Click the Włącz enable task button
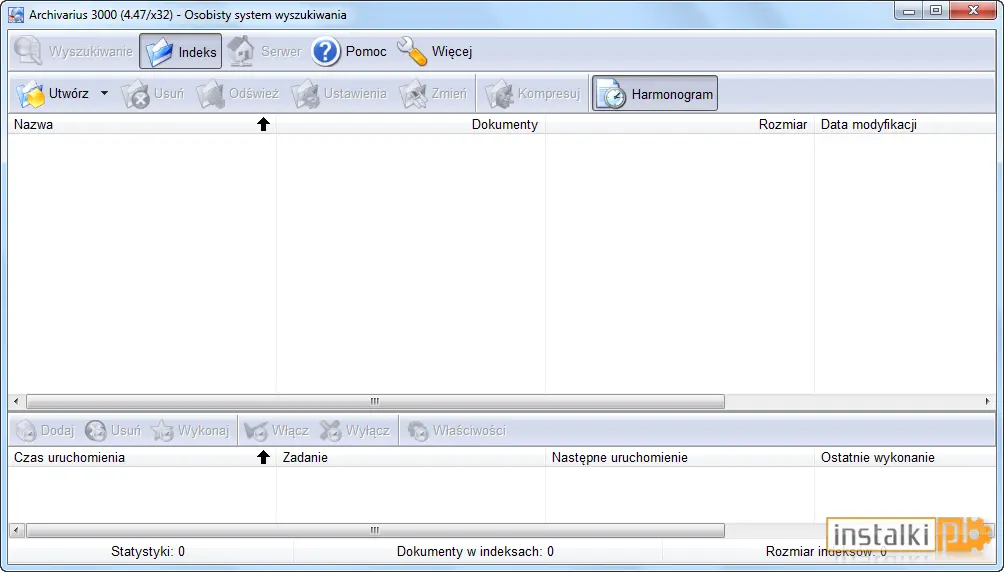1004x572 pixels. [x=277, y=430]
